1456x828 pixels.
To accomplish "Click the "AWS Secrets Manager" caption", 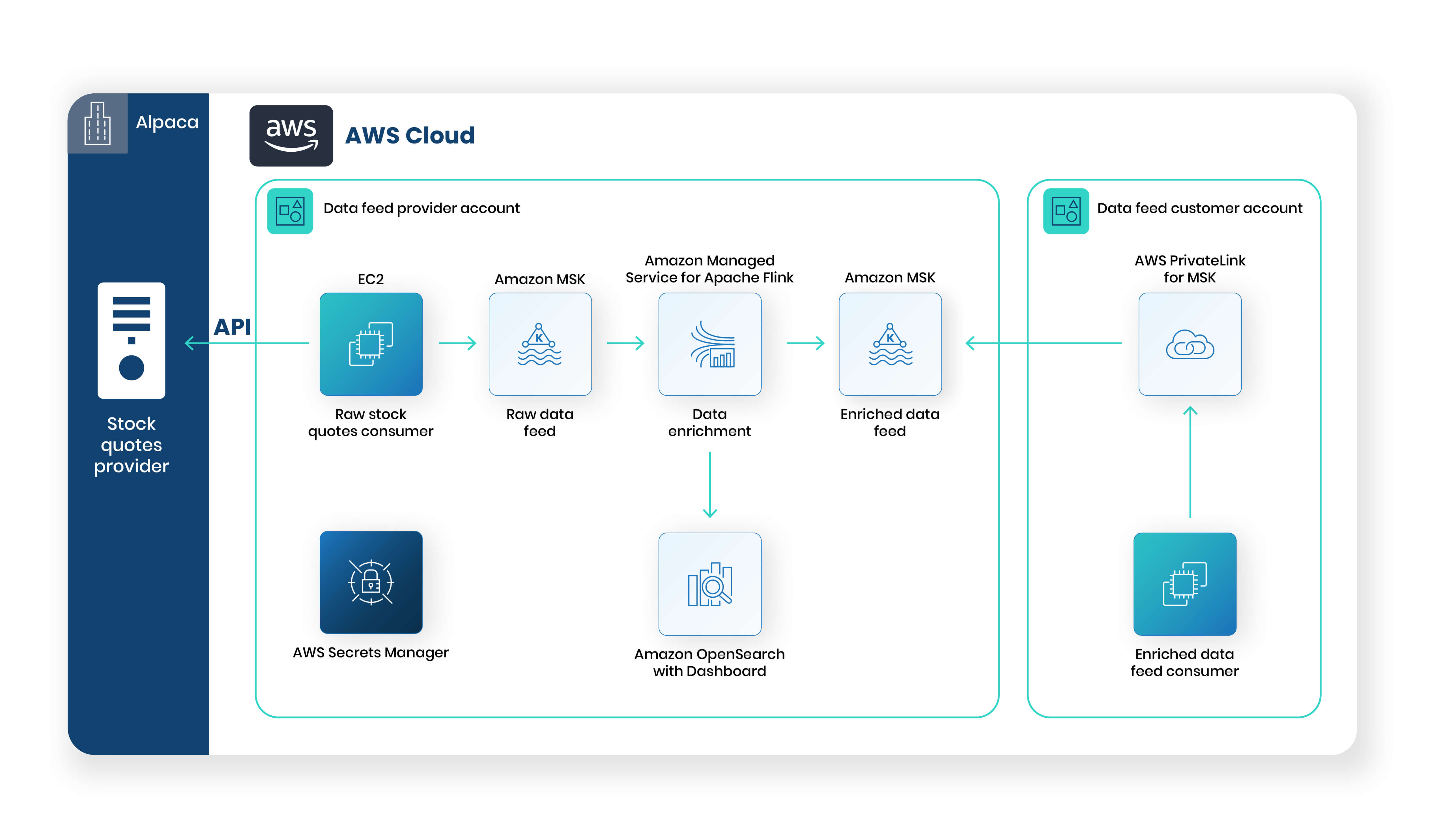I will tap(371, 652).
